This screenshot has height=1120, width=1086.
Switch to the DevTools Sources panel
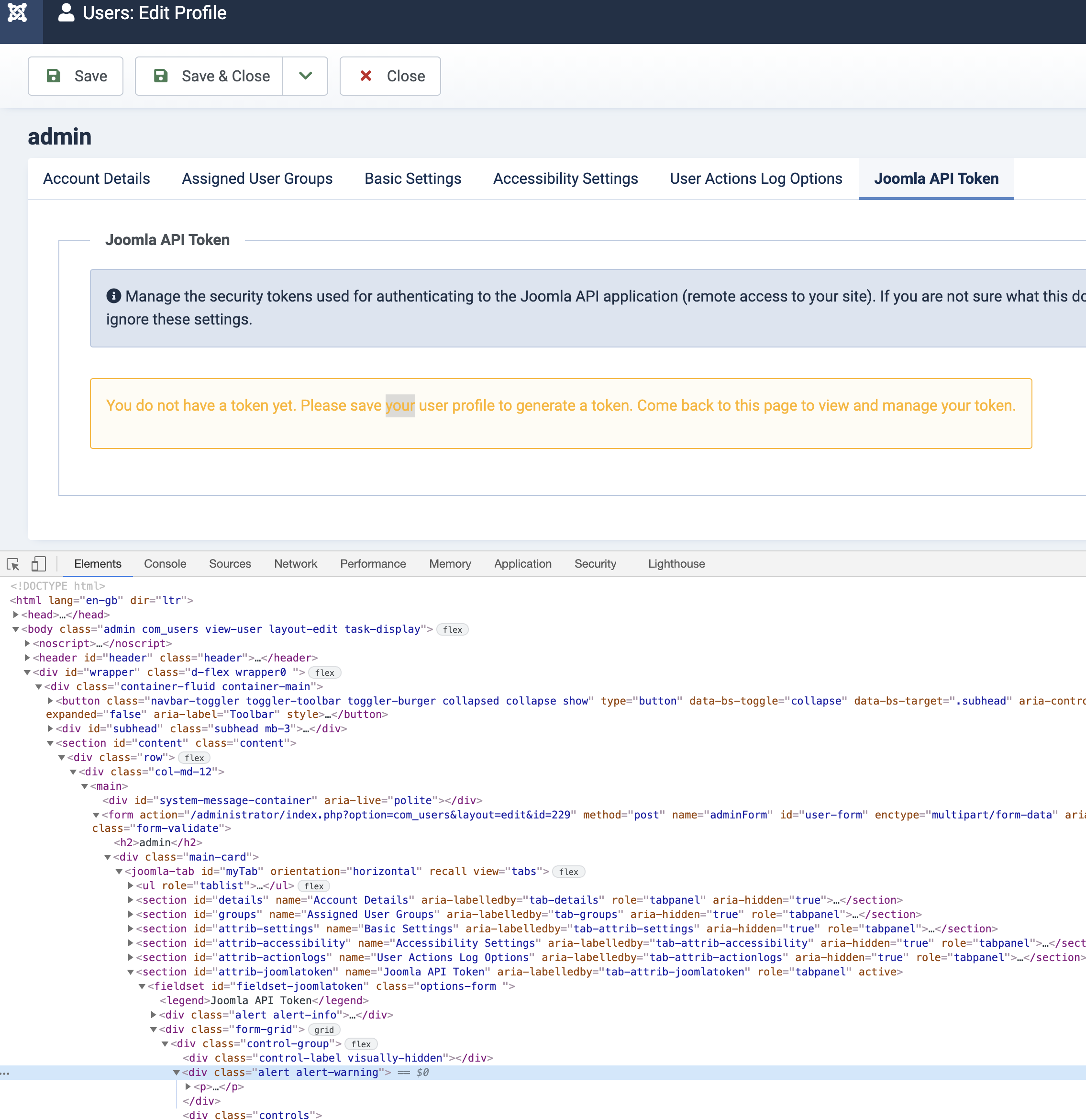point(230,564)
